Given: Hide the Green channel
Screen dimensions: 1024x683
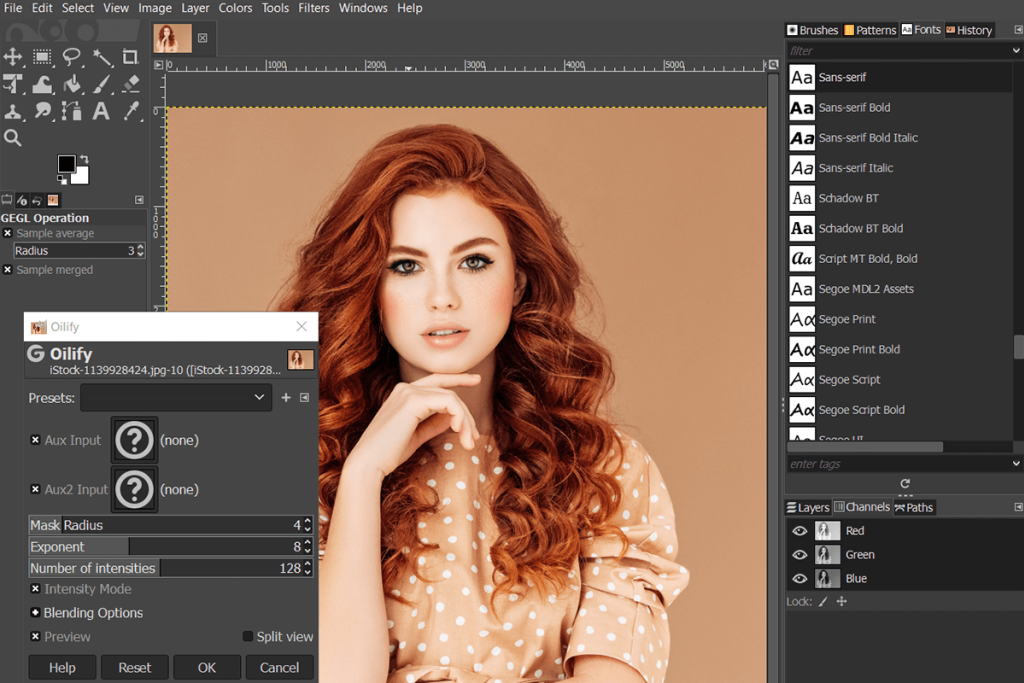Looking at the screenshot, I should (797, 554).
